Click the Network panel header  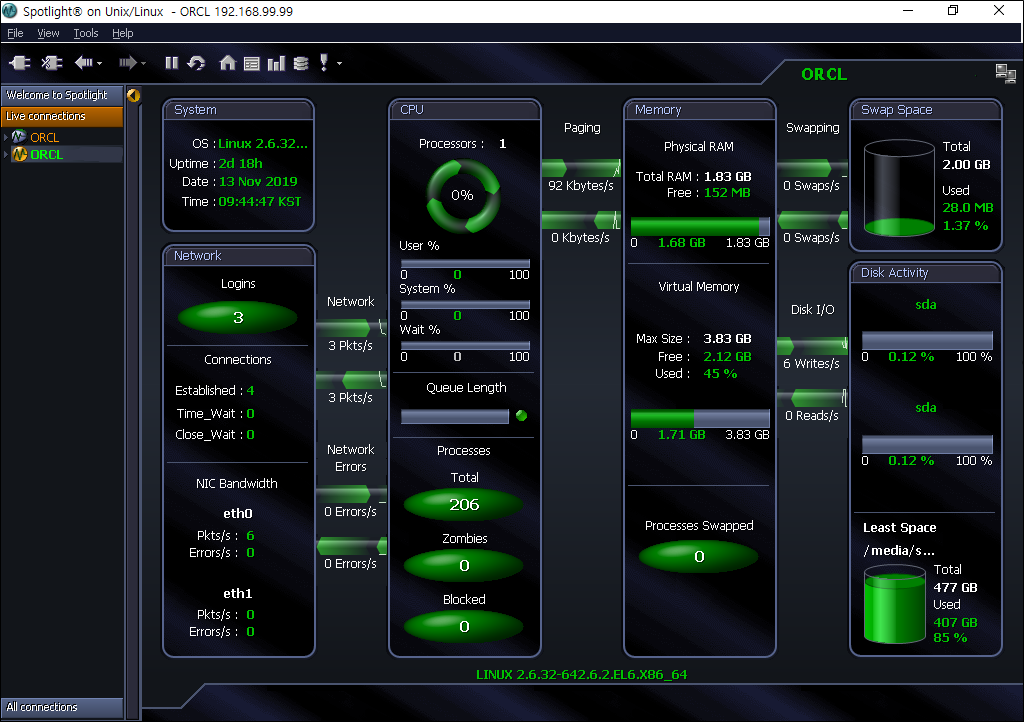(238, 256)
